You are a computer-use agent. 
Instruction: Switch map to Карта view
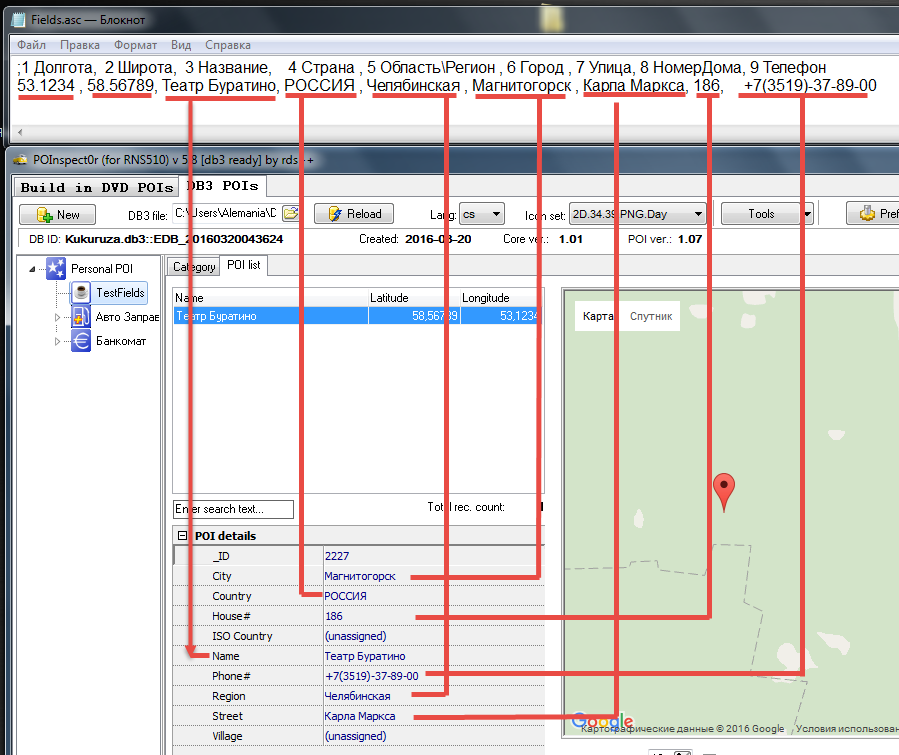598,316
